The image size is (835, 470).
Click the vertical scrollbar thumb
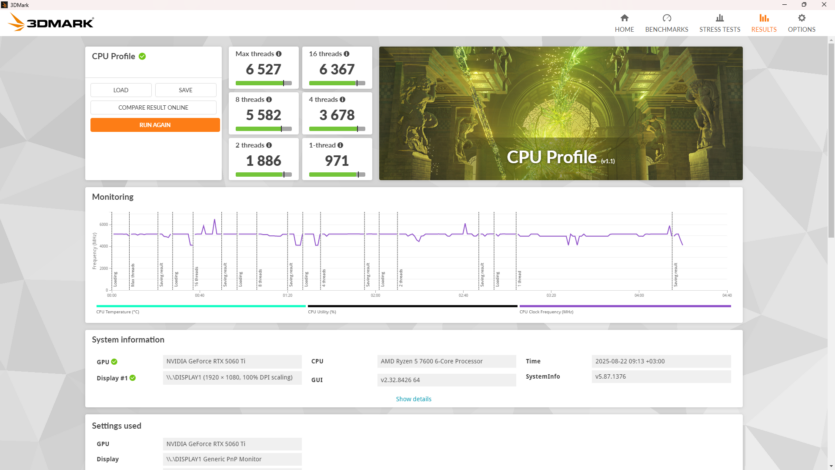[831, 141]
